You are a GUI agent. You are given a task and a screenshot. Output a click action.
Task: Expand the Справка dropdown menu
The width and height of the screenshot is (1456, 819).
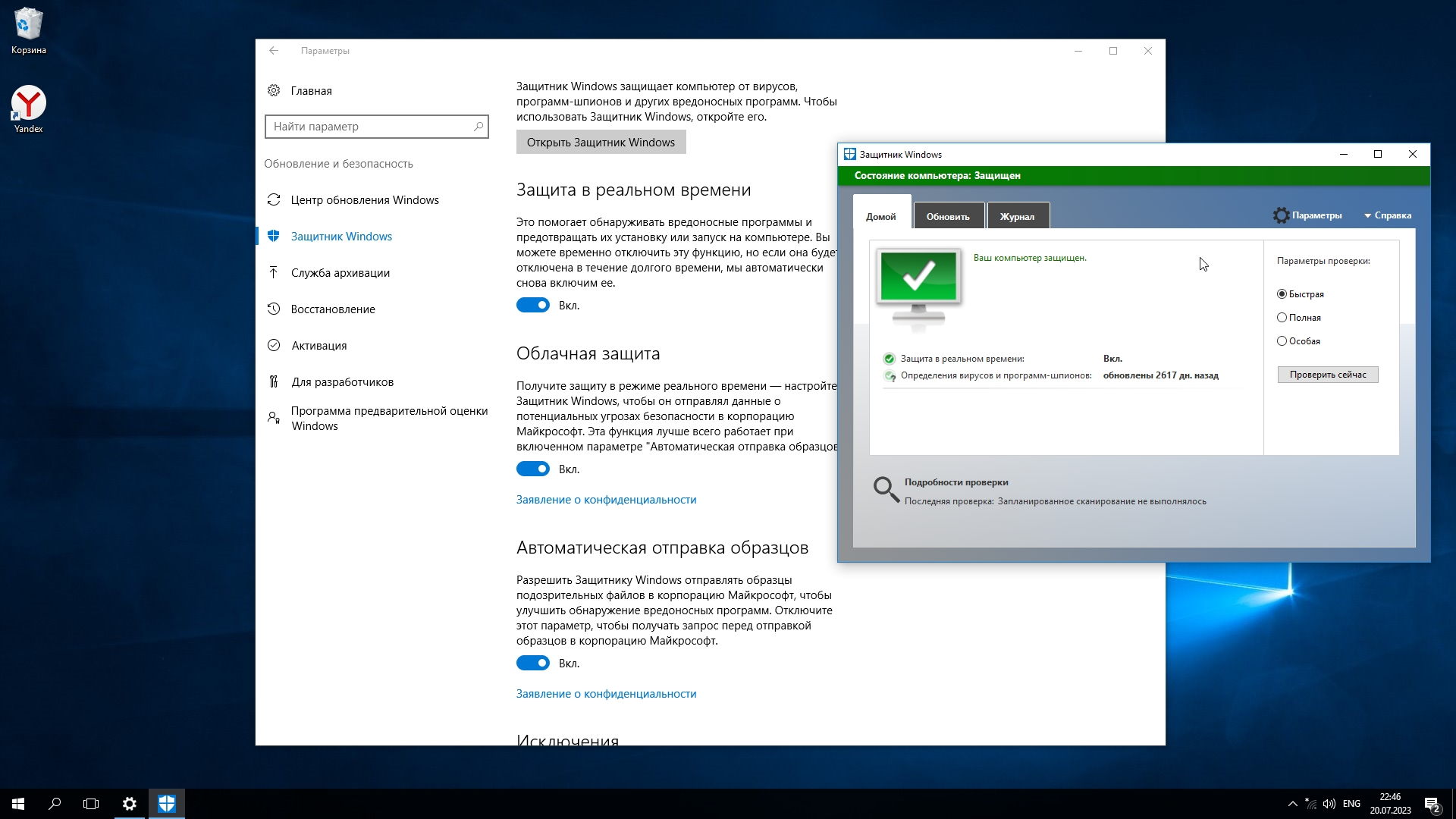[x=1388, y=215]
